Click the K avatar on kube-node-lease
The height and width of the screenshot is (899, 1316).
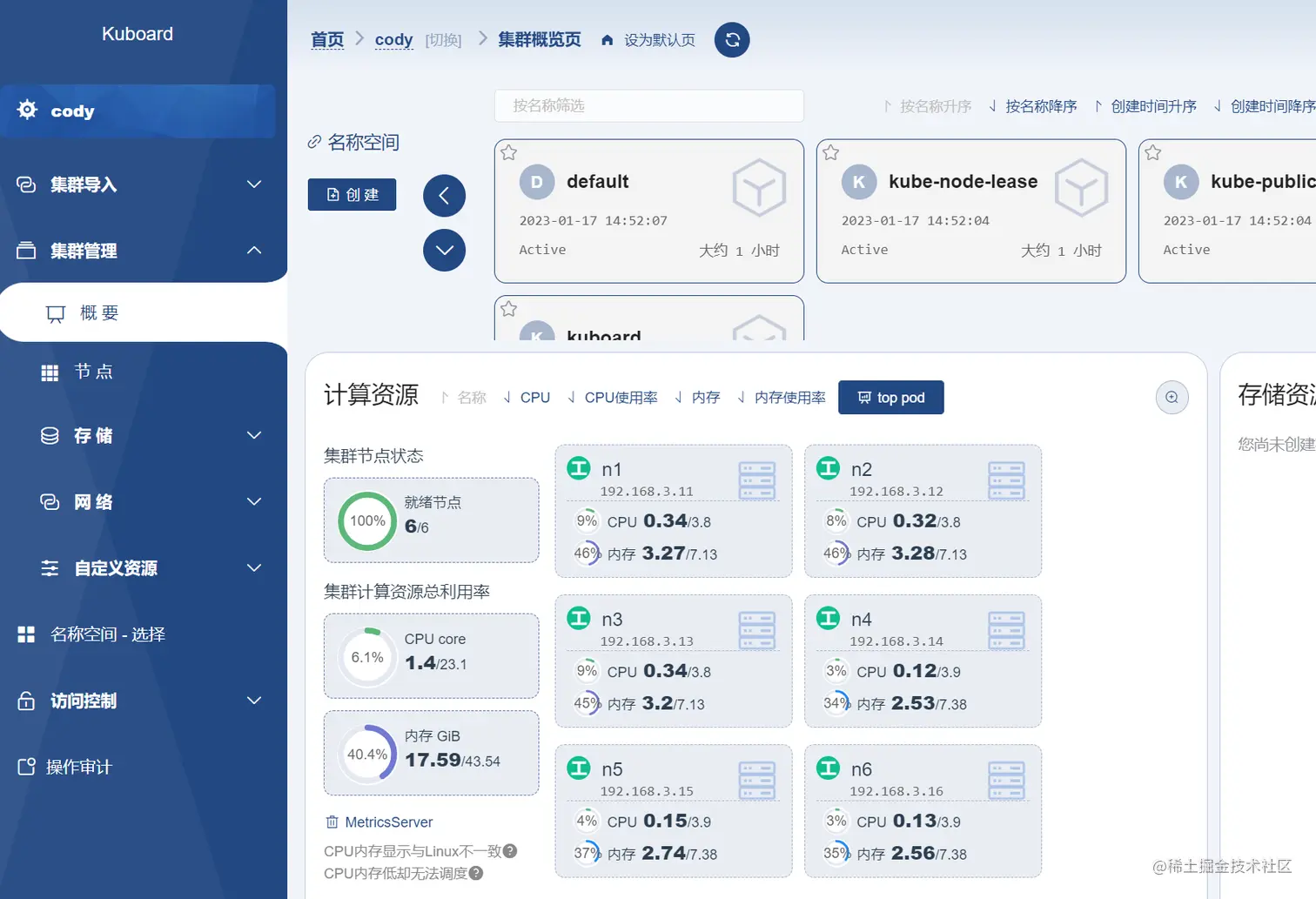(859, 182)
